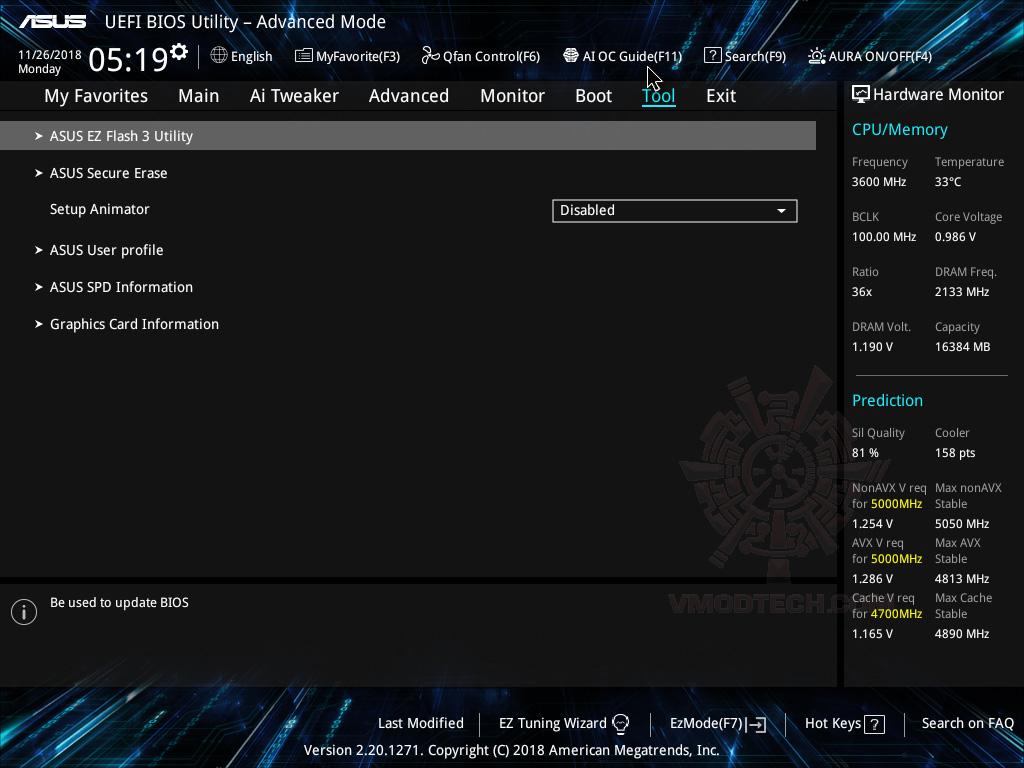The height and width of the screenshot is (768, 1024).
Task: Switch to the Boot tab
Action: (x=594, y=96)
